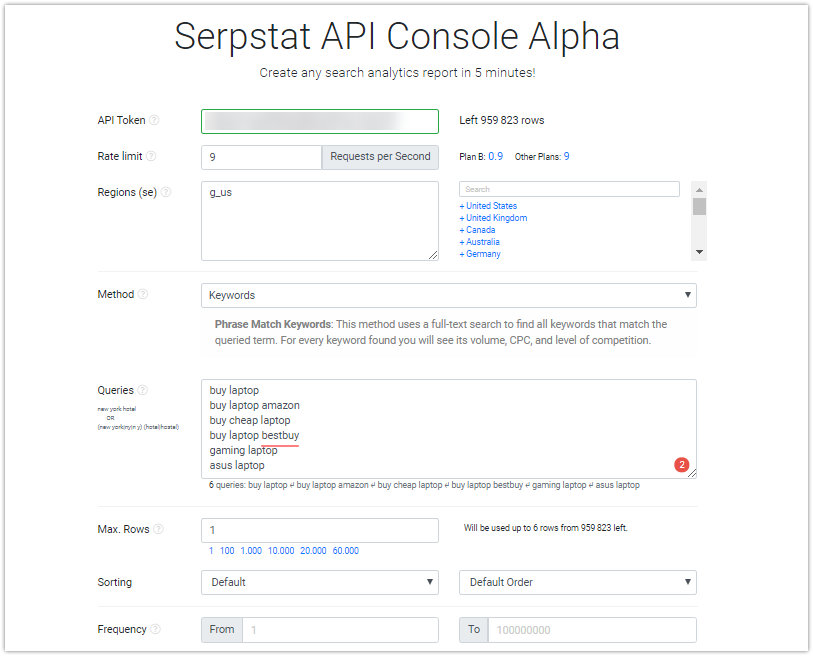Click the 'asus laptop' query line
Viewport: 813px width, 656px height.
[237, 465]
